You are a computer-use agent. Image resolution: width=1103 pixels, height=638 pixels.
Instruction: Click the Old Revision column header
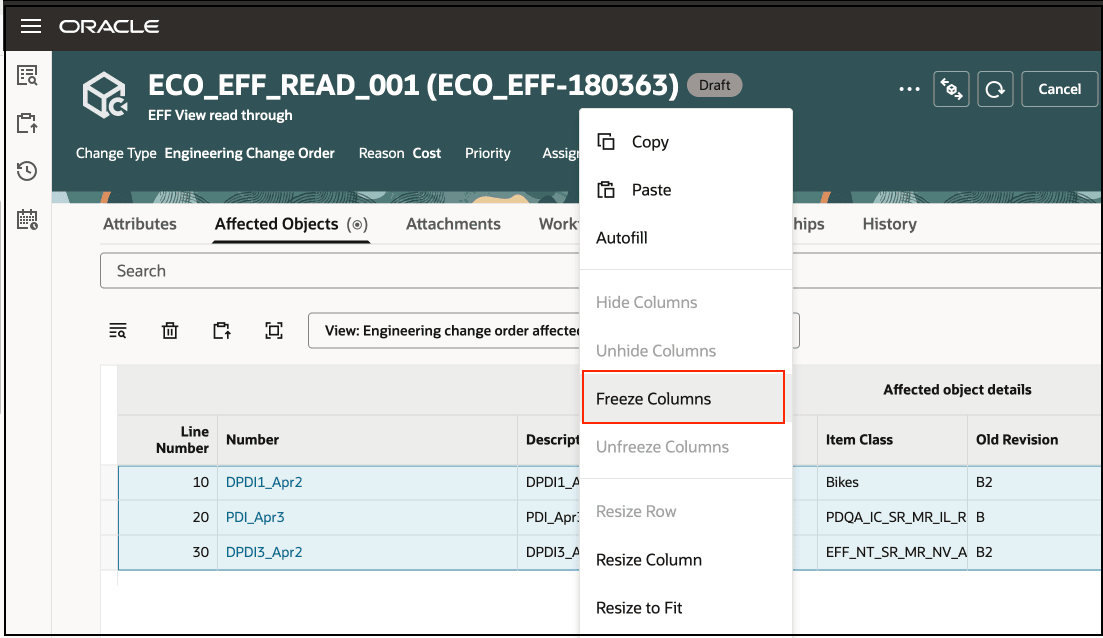[x=1035, y=440]
